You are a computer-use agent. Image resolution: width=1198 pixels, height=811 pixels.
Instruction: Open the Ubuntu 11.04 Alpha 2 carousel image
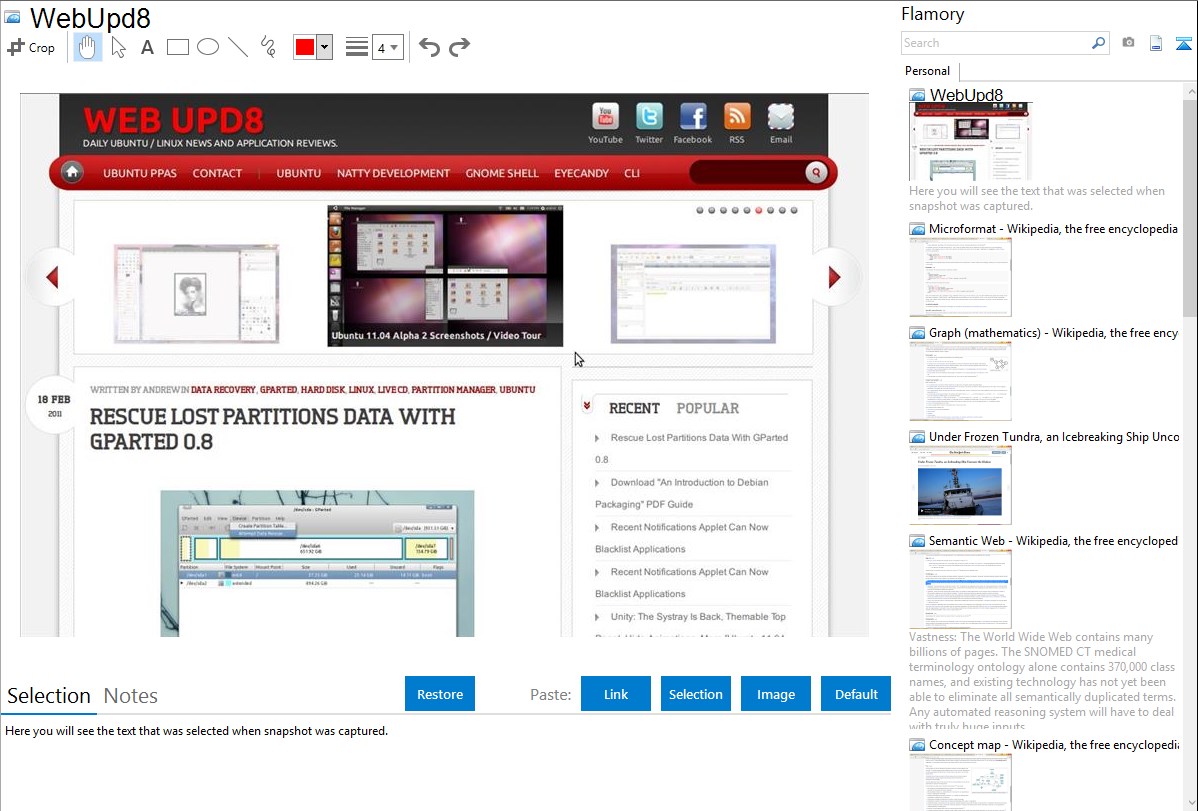pos(445,276)
